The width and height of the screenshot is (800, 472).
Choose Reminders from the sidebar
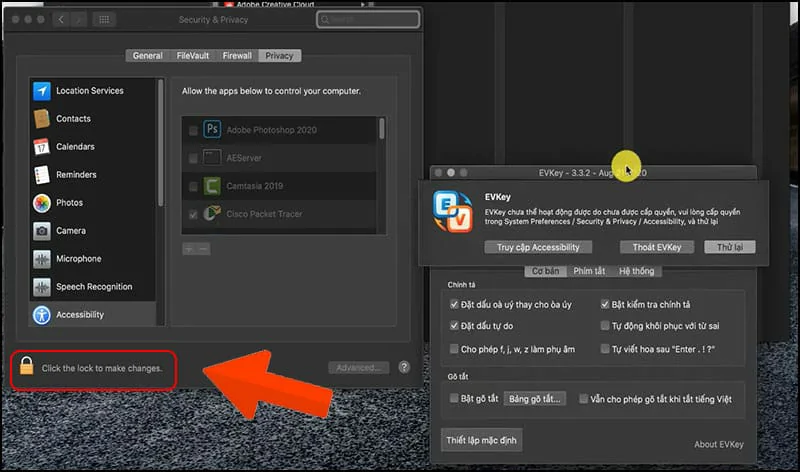76,175
